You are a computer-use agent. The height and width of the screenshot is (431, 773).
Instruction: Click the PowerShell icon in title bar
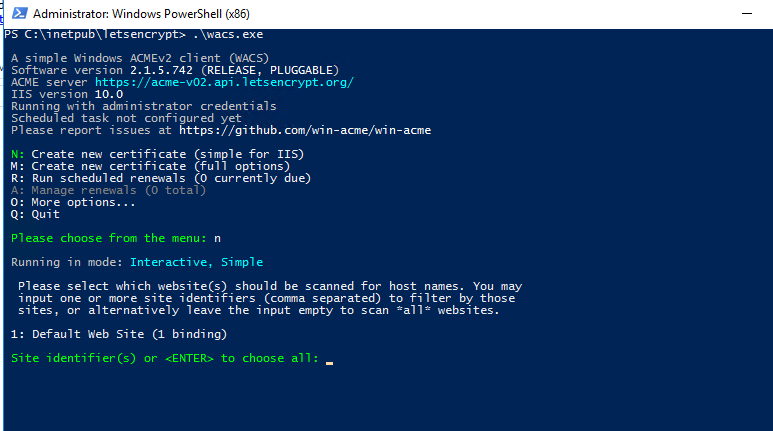coord(20,13)
